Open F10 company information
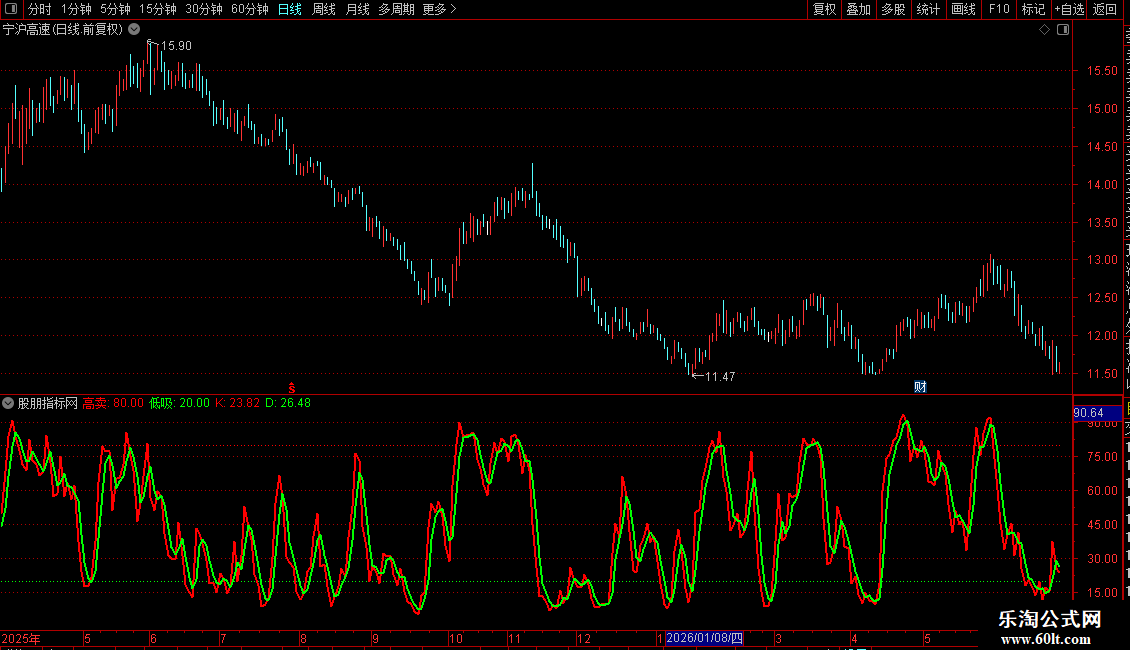 click(999, 9)
